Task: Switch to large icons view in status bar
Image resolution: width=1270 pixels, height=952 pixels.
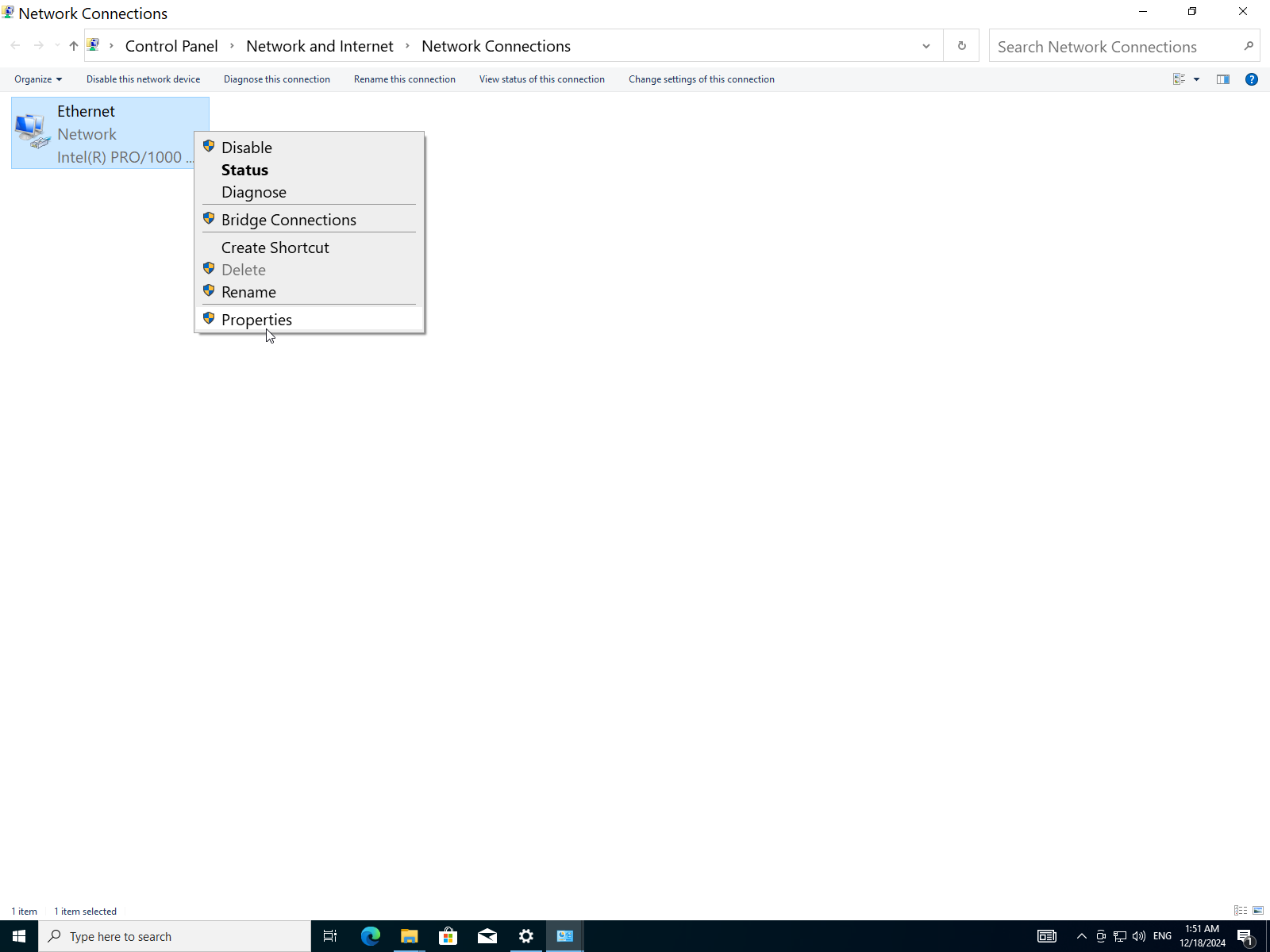Action: pyautogui.click(x=1257, y=911)
